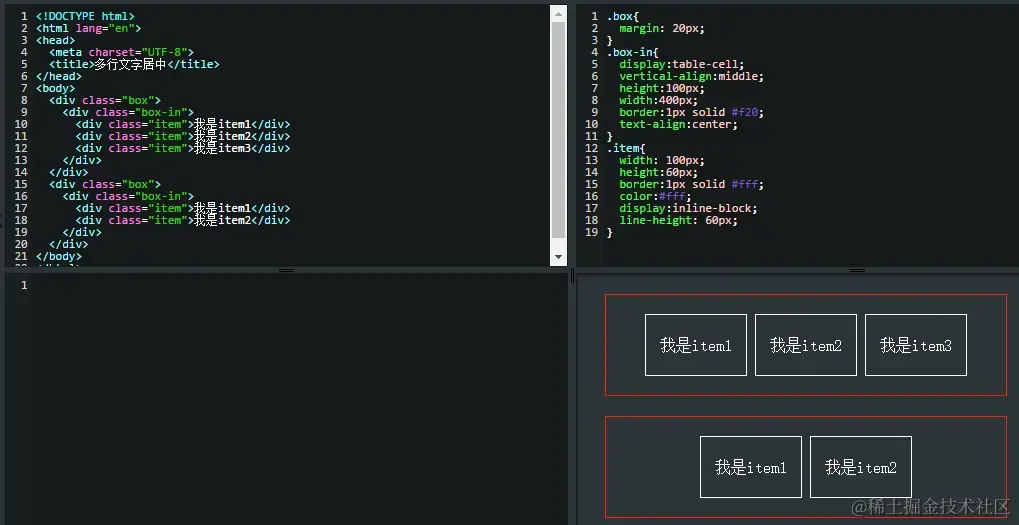Click the .box{ selector in CSS editor
Viewport: 1019px width, 525px height.
point(623,16)
